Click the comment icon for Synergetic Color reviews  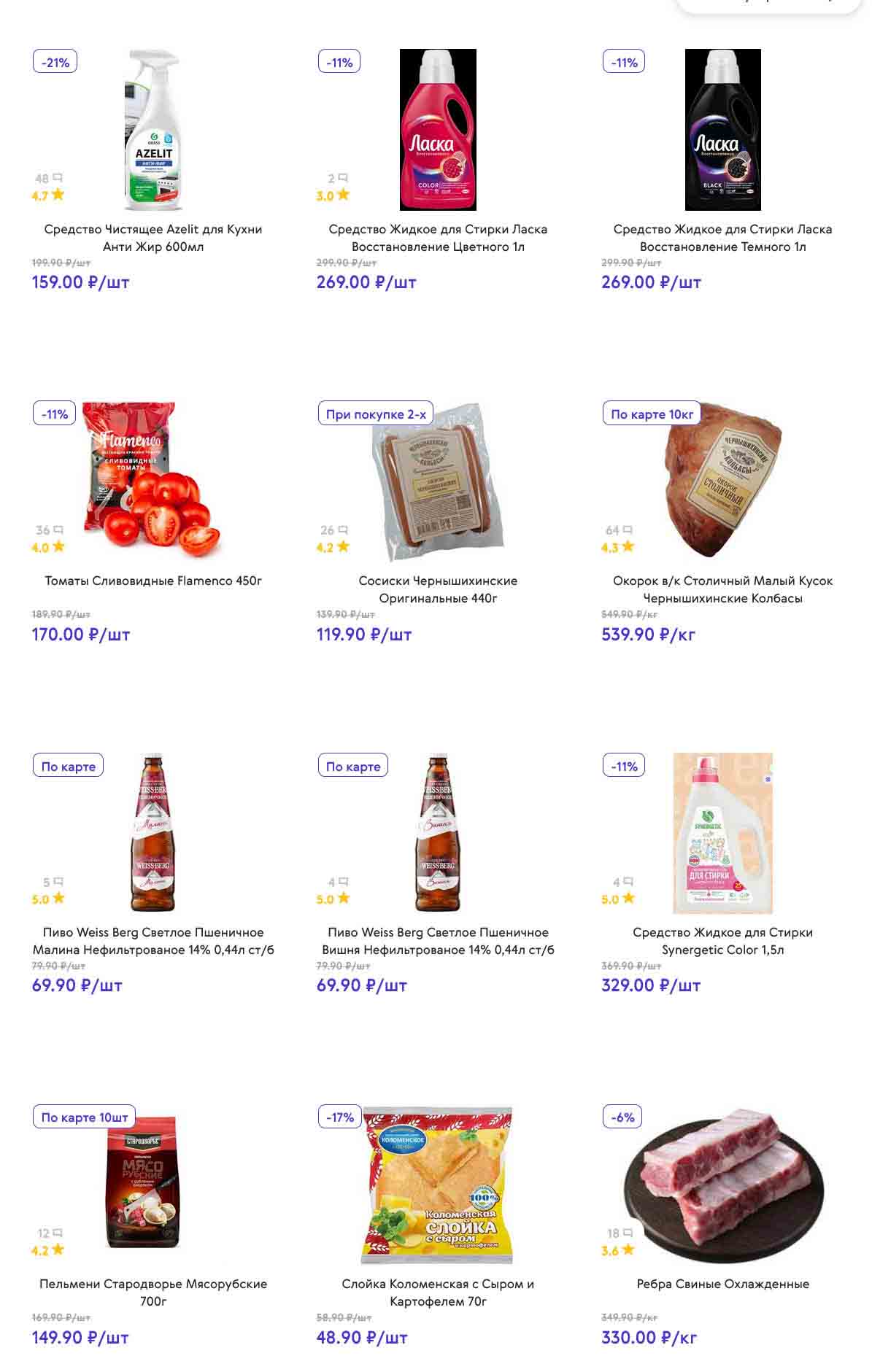628,882
